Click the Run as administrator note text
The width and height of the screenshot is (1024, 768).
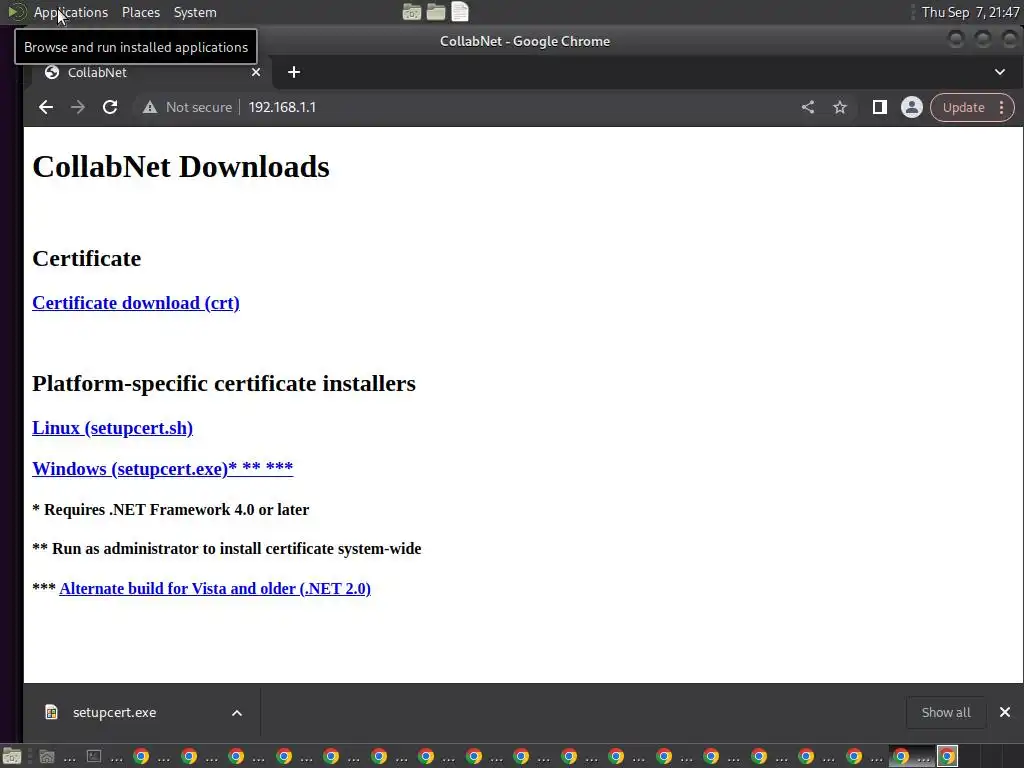pos(227,549)
